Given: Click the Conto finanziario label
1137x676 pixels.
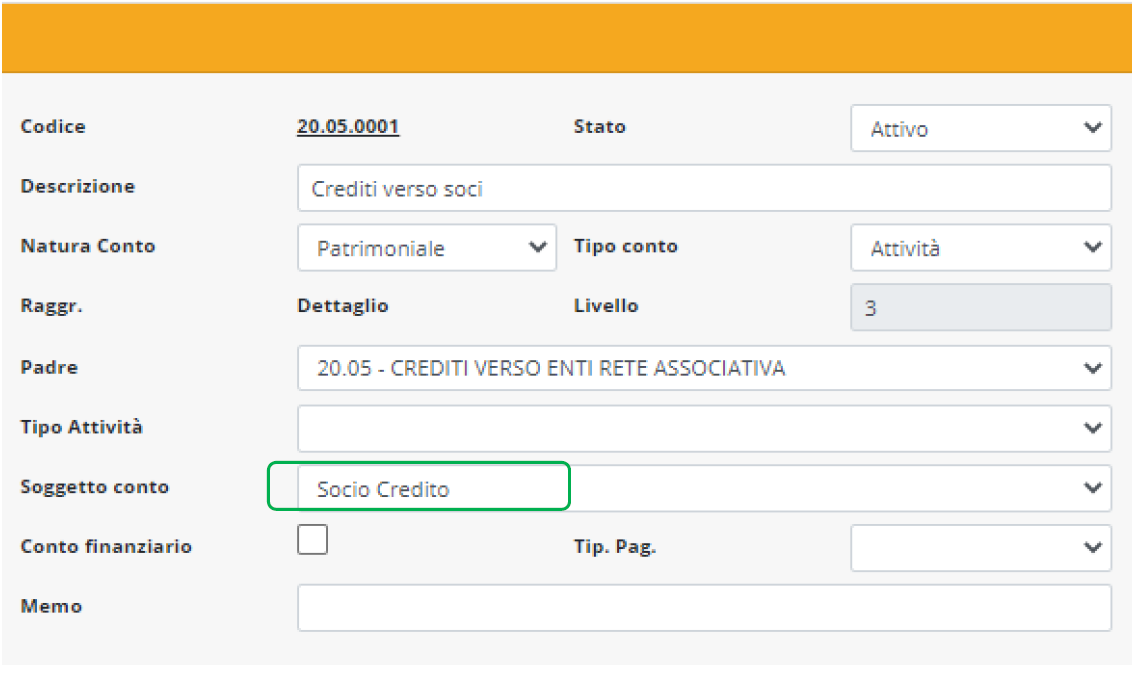Looking at the screenshot, I should point(106,547).
